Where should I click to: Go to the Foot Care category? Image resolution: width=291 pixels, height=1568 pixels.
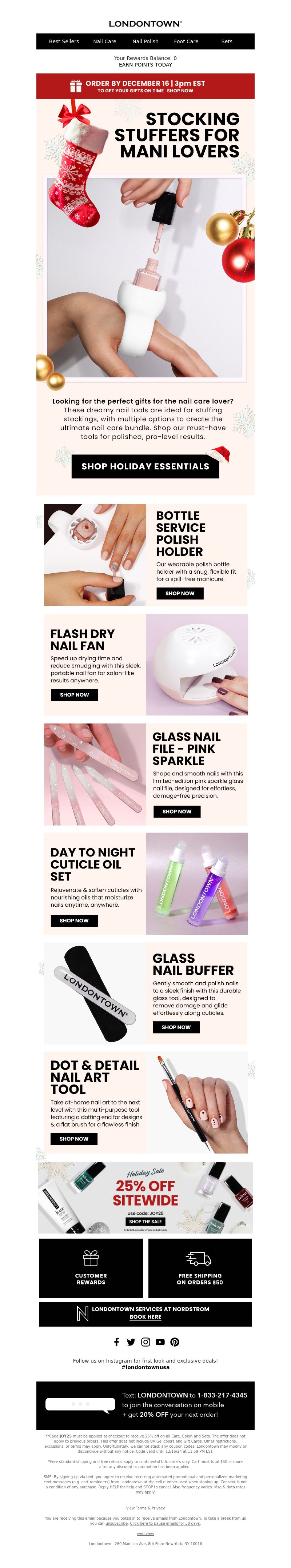pyautogui.click(x=186, y=41)
